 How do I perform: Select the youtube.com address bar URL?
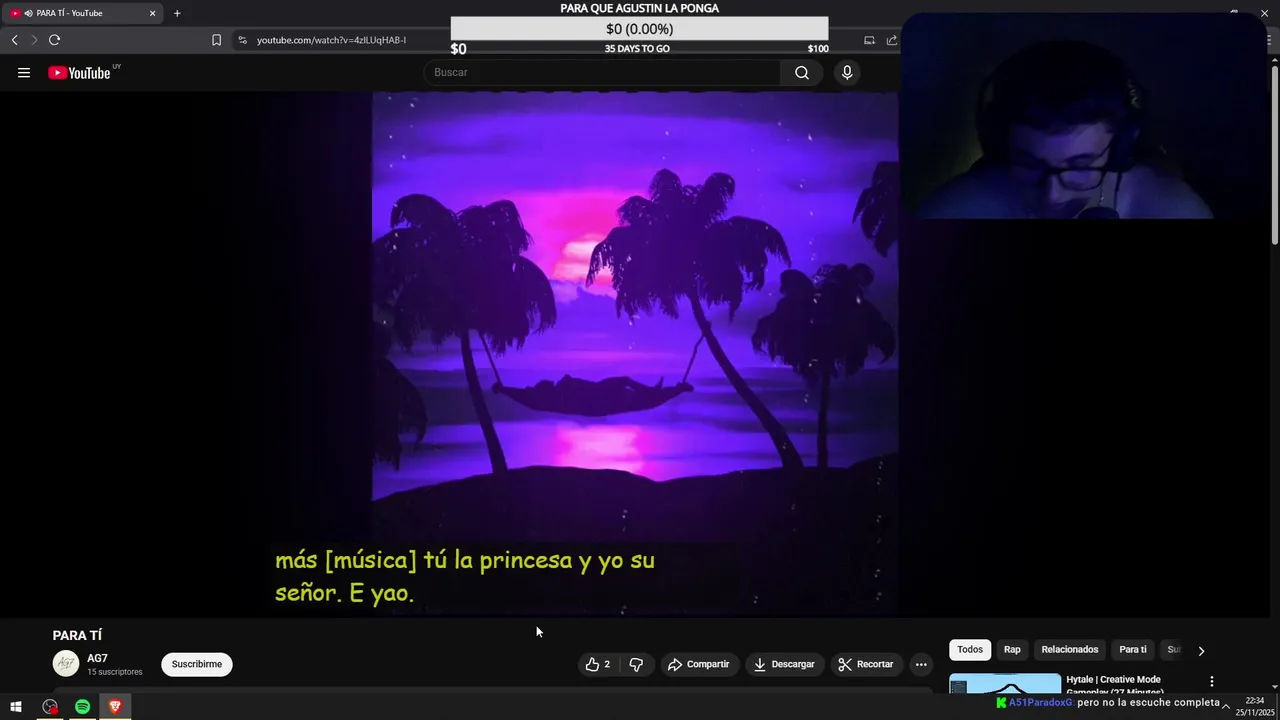pyautogui.click(x=331, y=40)
